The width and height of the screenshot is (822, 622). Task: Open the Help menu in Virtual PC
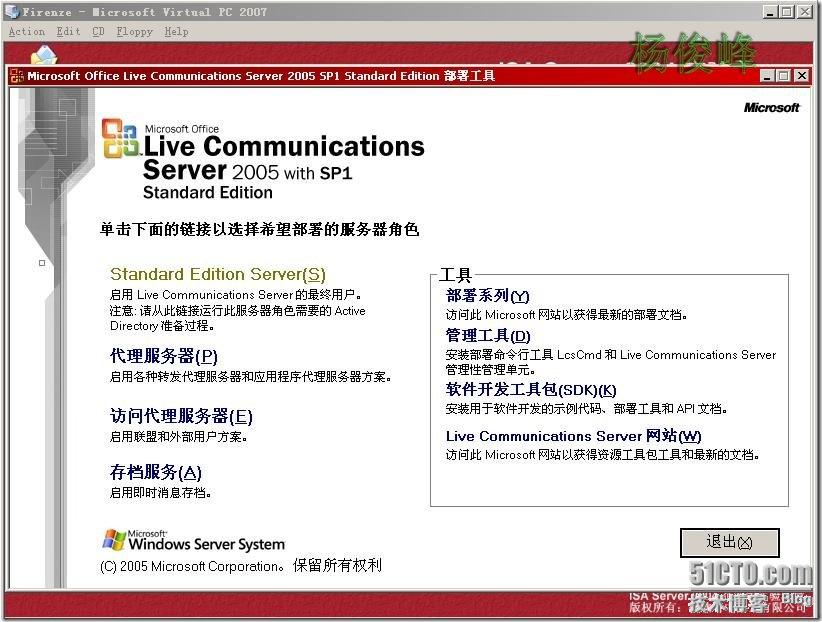coord(176,31)
